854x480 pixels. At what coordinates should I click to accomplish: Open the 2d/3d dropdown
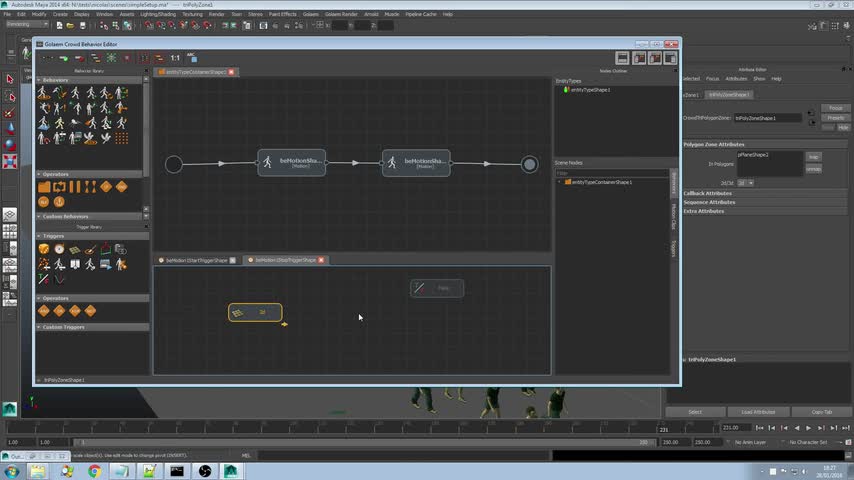pyautogui.click(x=745, y=183)
